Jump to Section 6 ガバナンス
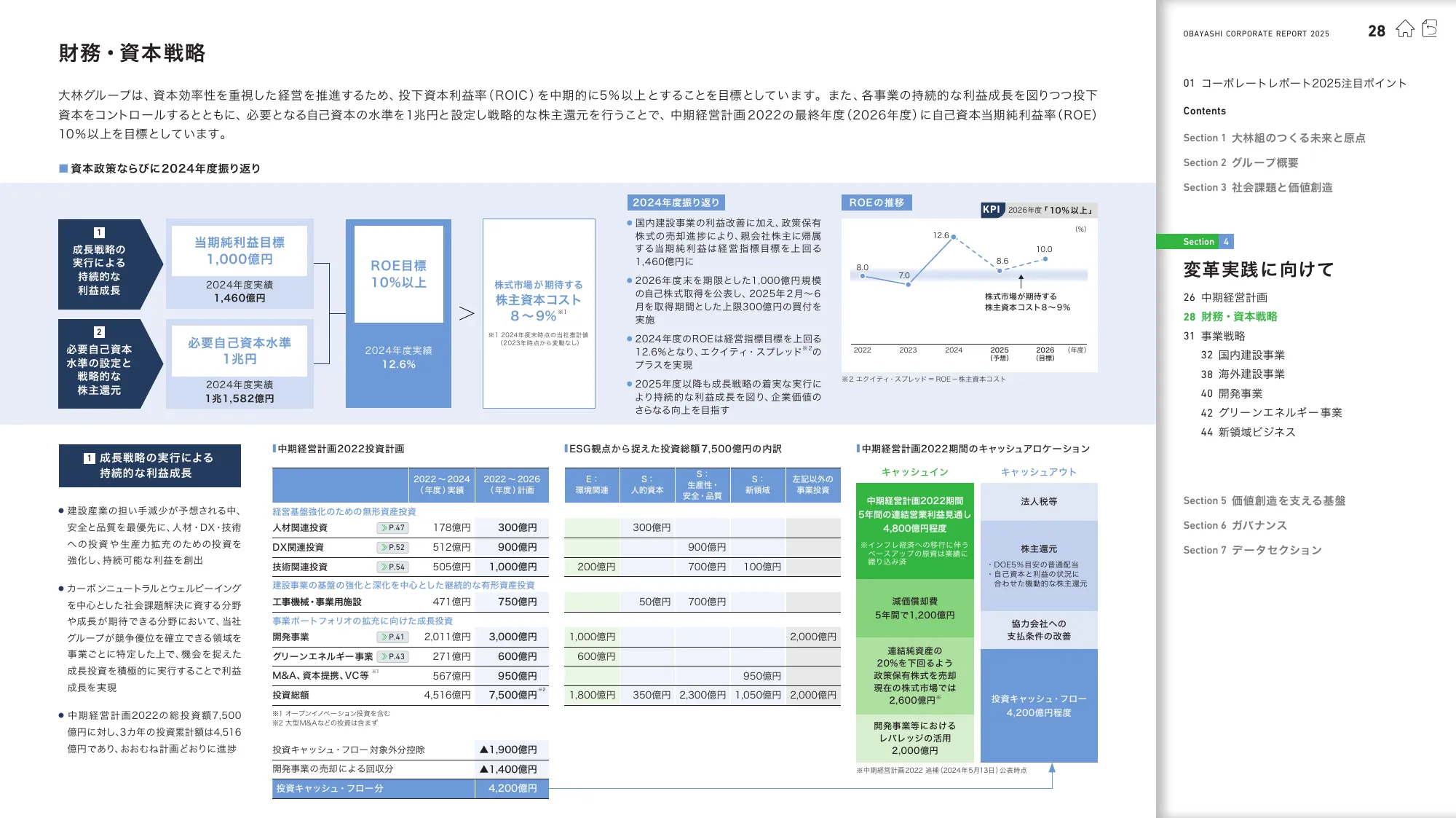 [1235, 526]
